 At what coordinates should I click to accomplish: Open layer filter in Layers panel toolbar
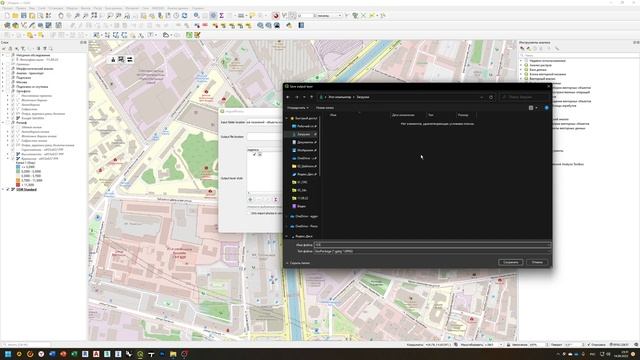coord(23,49)
